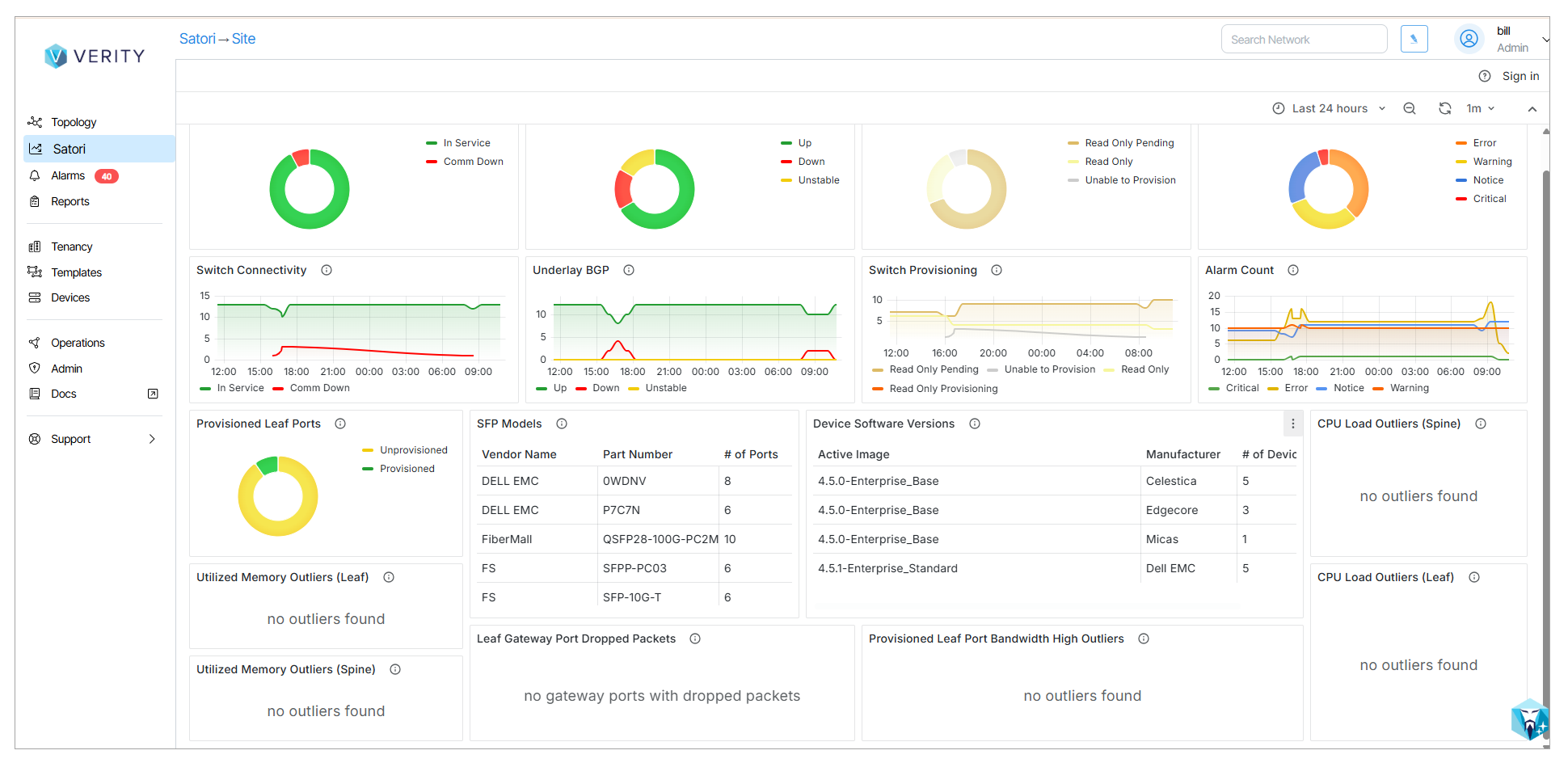Open the 1m refresh interval dropdown
Image resolution: width=1568 pixels, height=763 pixels.
click(1480, 108)
